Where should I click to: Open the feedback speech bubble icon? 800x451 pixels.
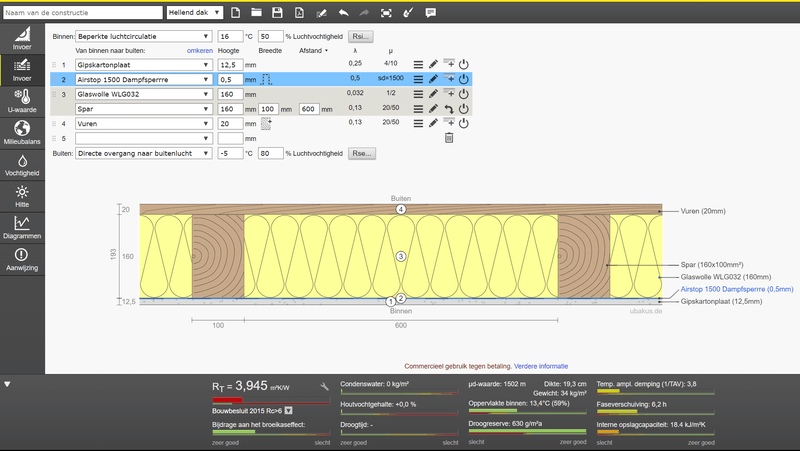(431, 13)
